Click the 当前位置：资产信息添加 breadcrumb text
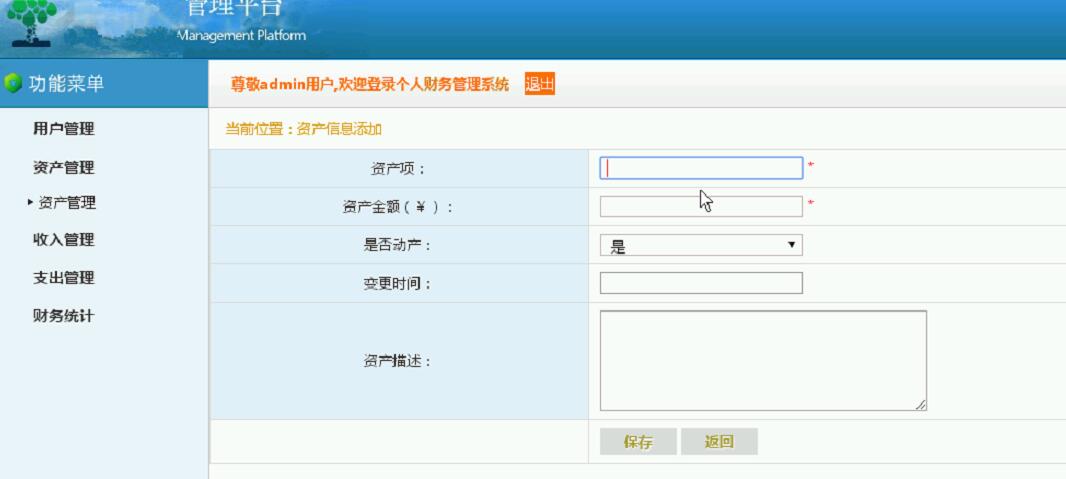Image resolution: width=1066 pixels, height=479 pixels. pyautogui.click(x=303, y=129)
